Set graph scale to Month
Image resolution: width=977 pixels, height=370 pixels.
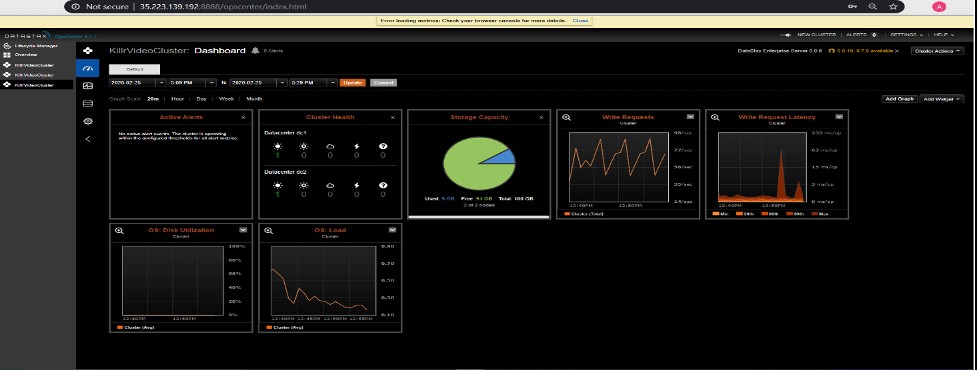point(254,98)
